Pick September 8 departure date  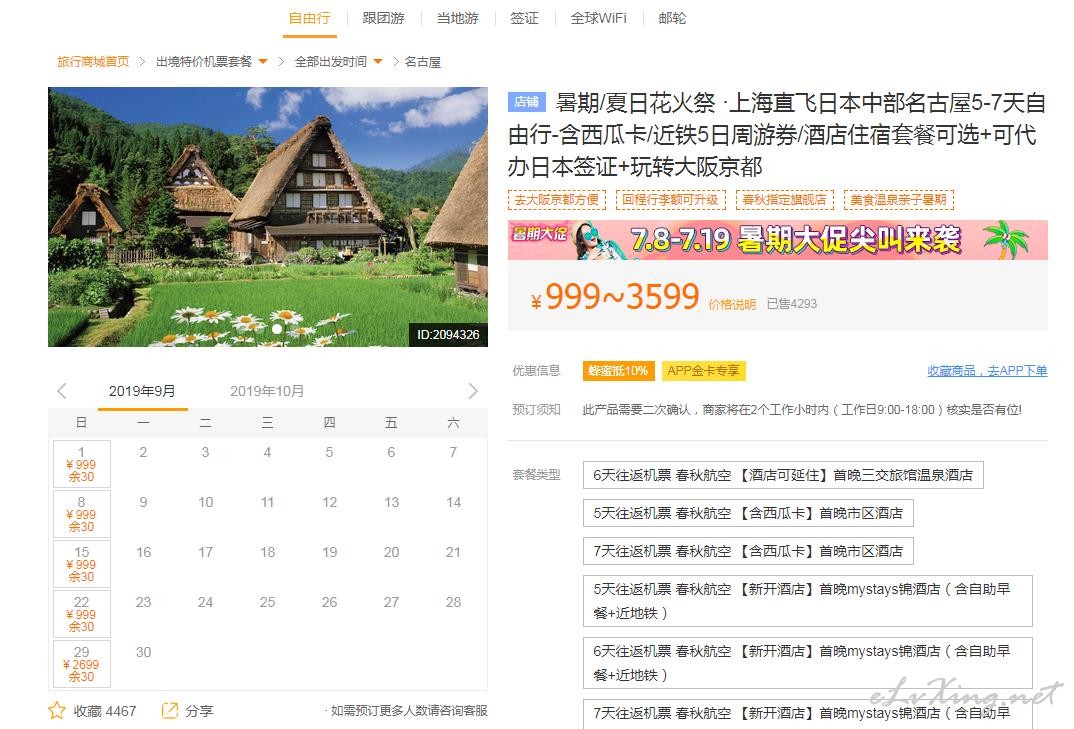(82, 514)
